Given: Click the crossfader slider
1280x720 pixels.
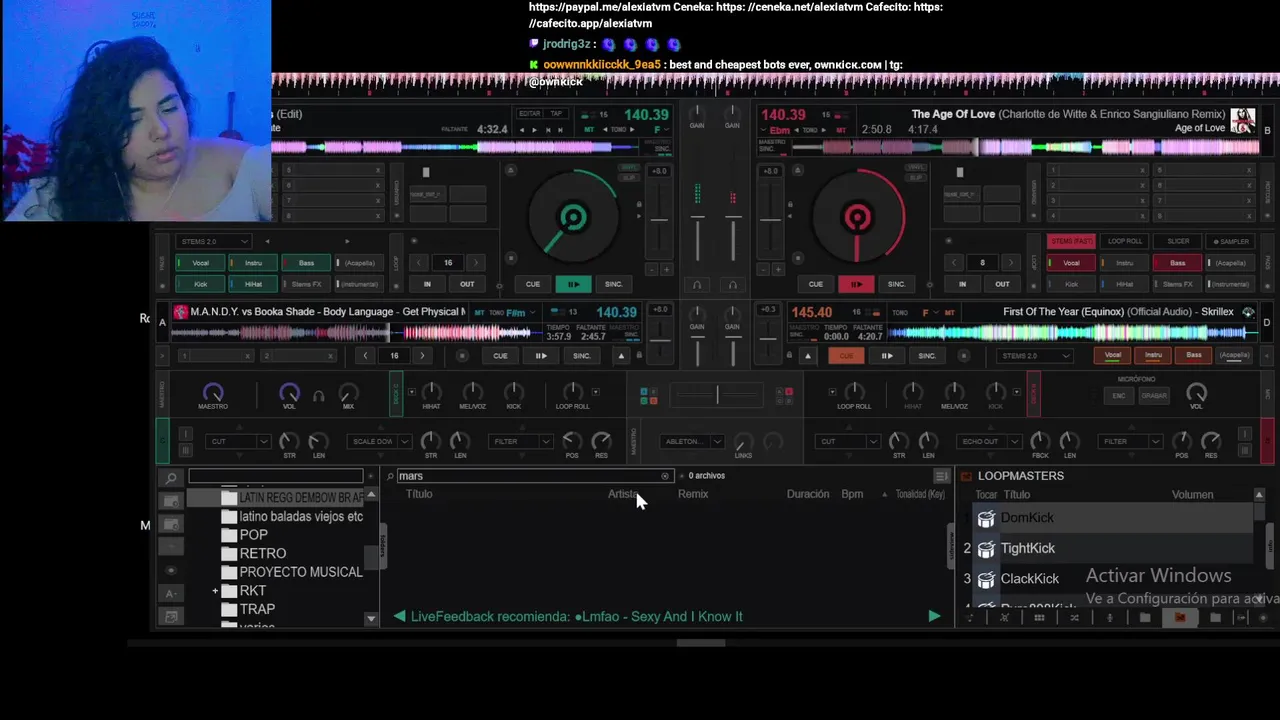Looking at the screenshot, I should (717, 396).
